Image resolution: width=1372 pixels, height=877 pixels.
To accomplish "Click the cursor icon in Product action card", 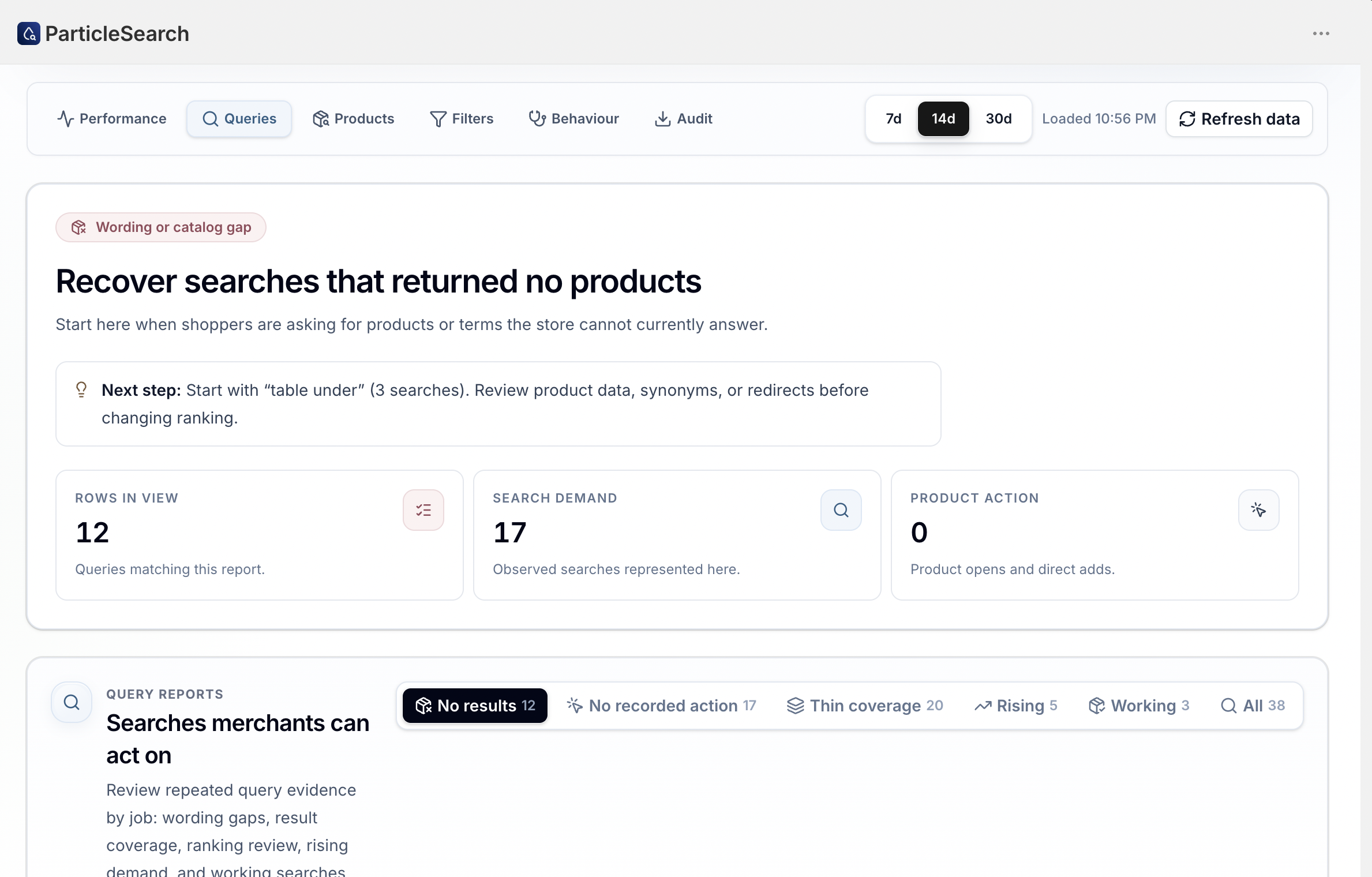I will [1259, 510].
